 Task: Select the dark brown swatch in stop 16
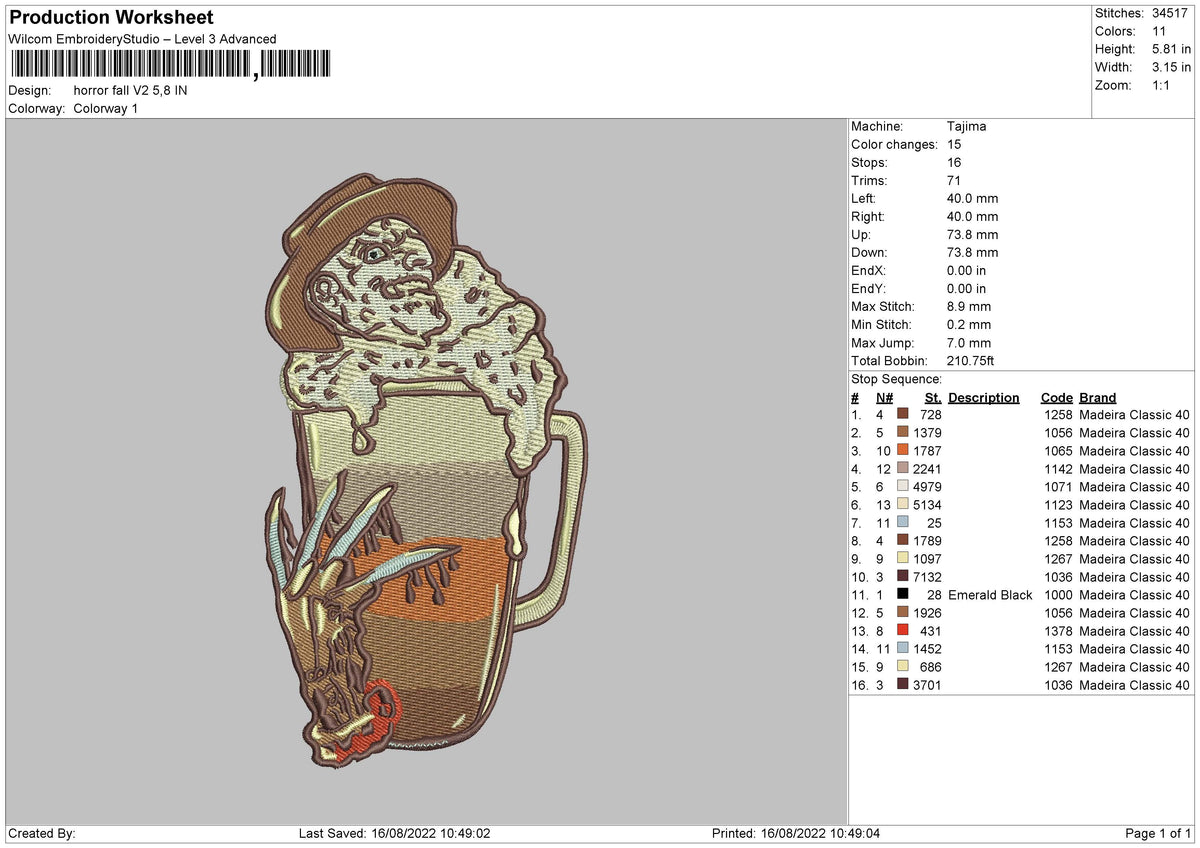coord(903,684)
